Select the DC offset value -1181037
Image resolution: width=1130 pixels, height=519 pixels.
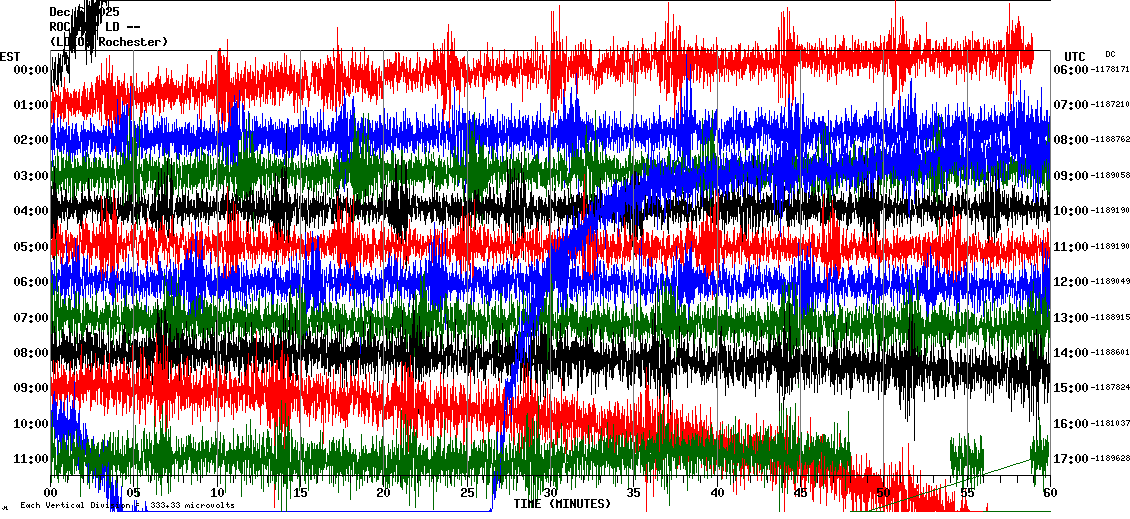pyautogui.click(x=1111, y=424)
